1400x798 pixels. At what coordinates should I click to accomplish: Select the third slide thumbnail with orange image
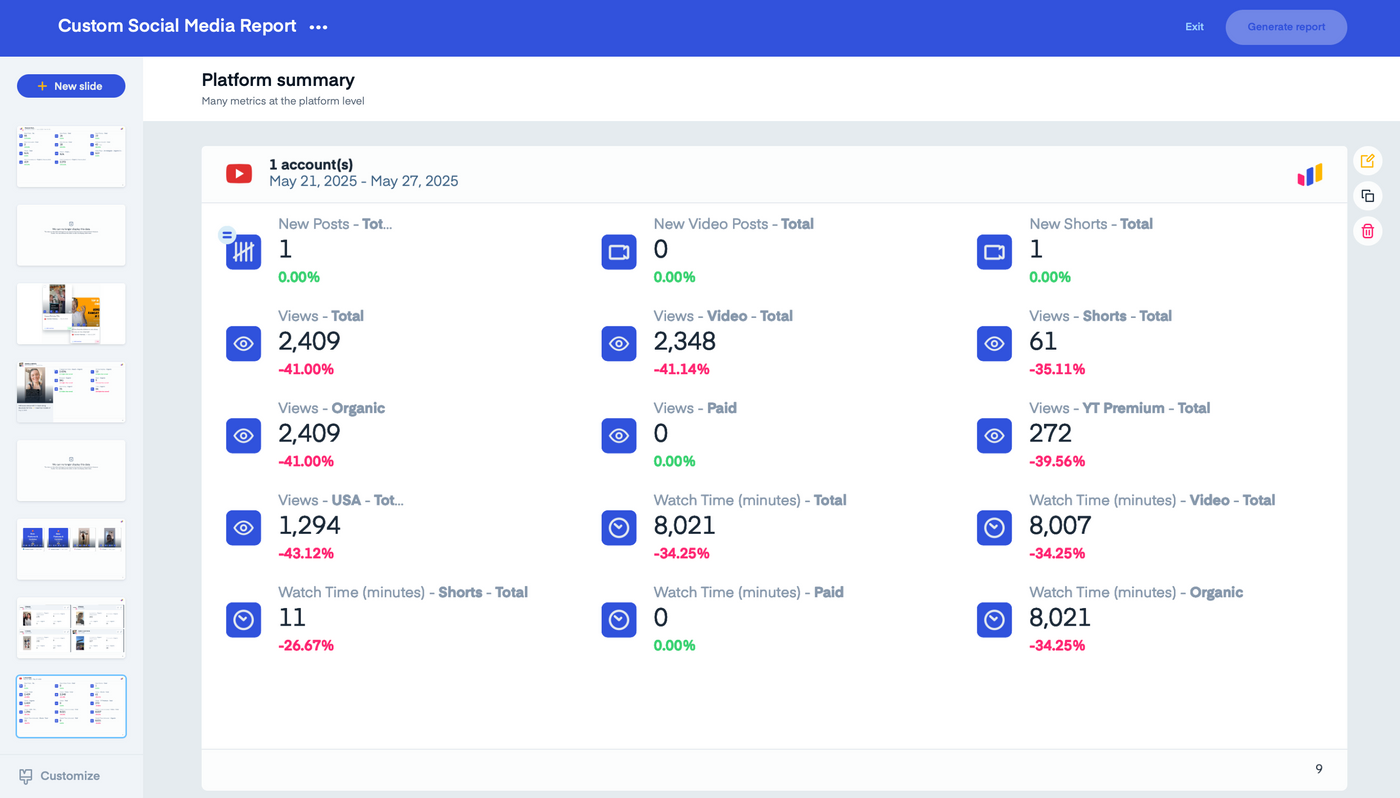tap(71, 313)
